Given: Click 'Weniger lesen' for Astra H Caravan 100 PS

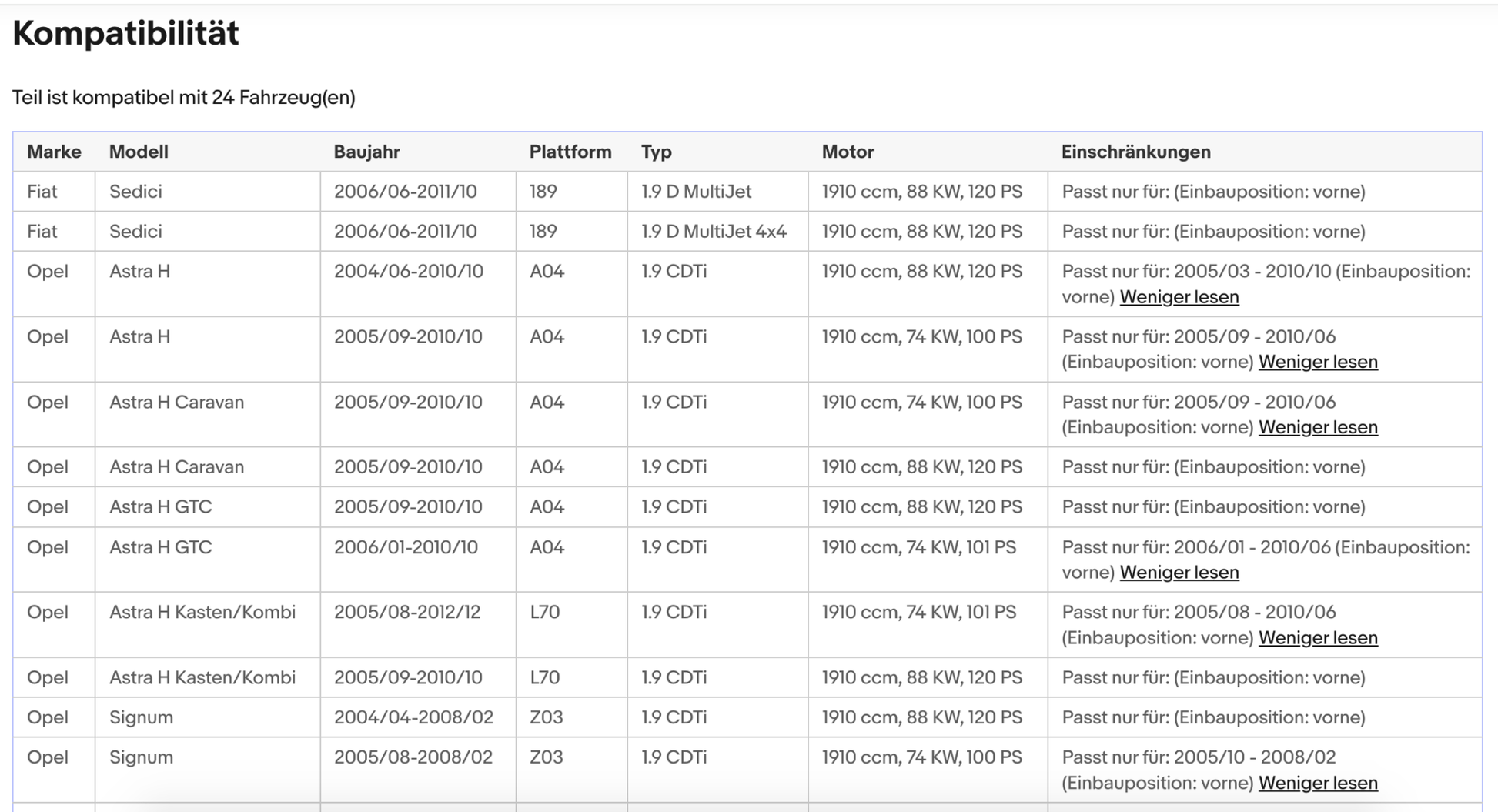Looking at the screenshot, I should tap(1317, 427).
